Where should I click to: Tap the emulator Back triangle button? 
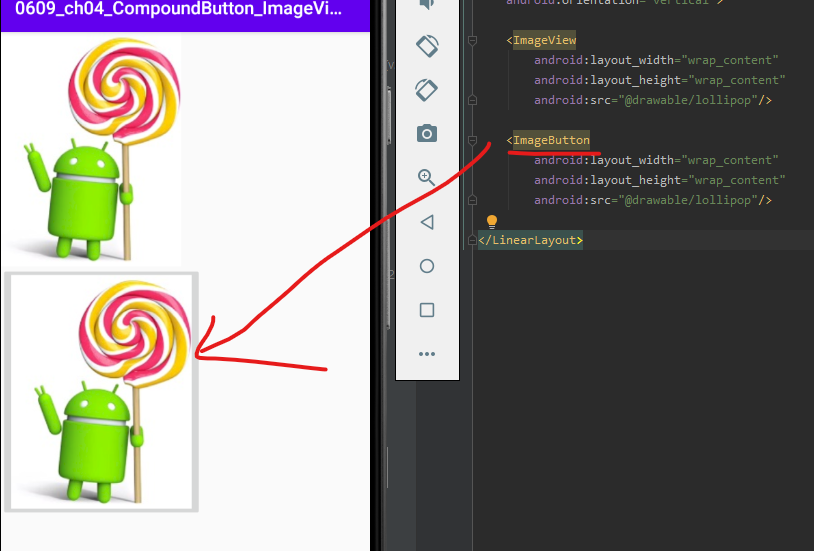[427, 222]
